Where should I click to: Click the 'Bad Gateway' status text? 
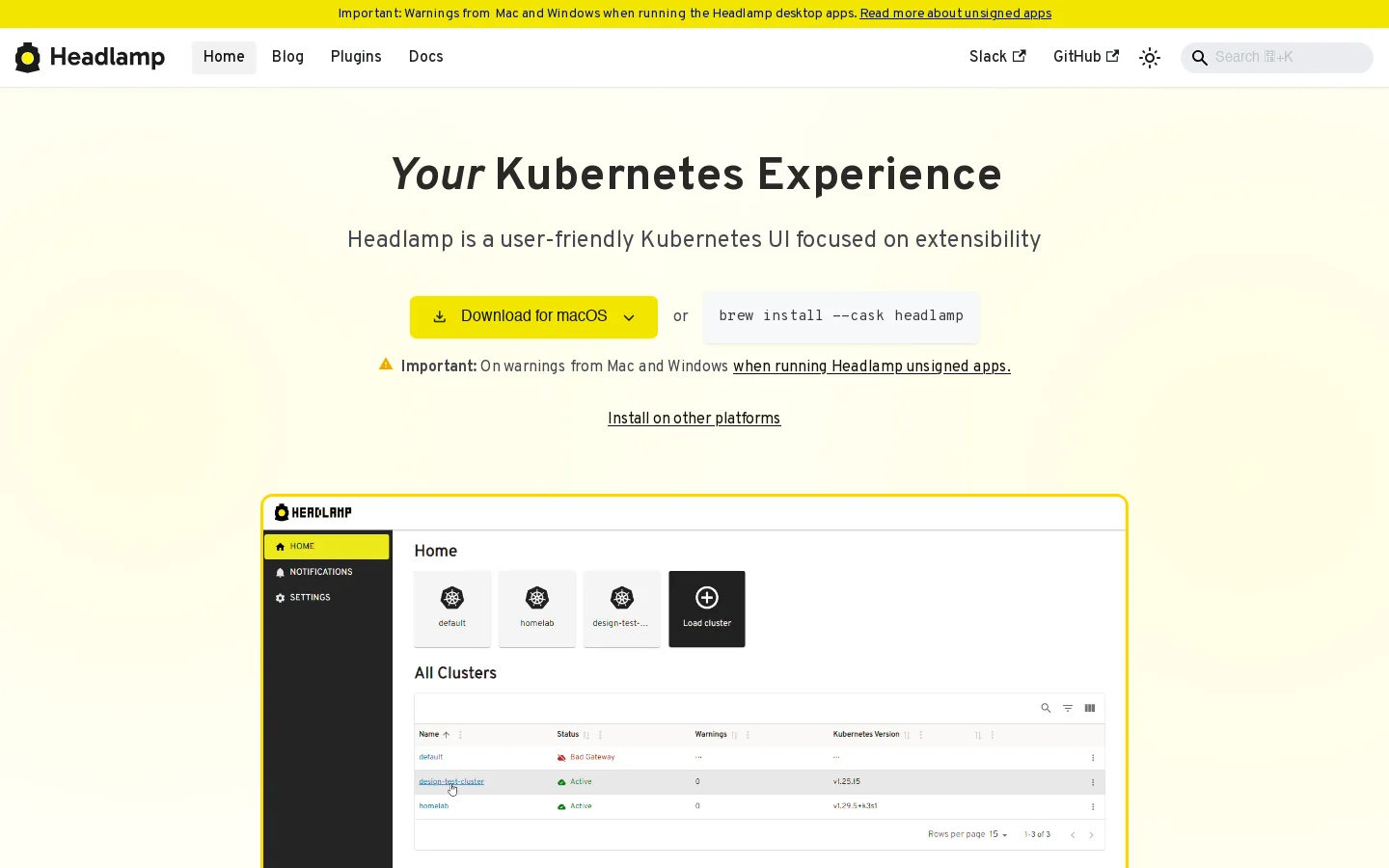click(592, 757)
